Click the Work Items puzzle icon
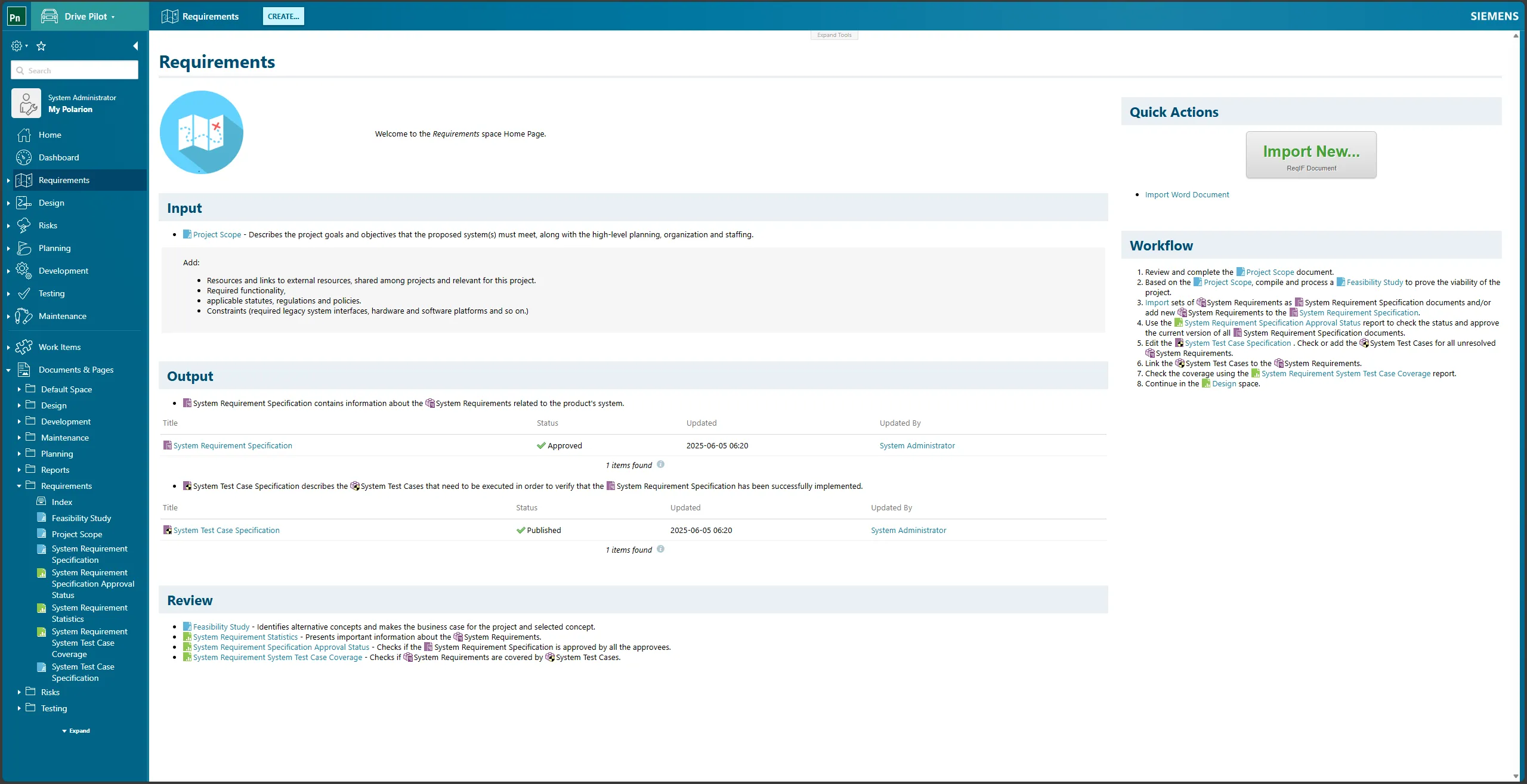 (24, 347)
